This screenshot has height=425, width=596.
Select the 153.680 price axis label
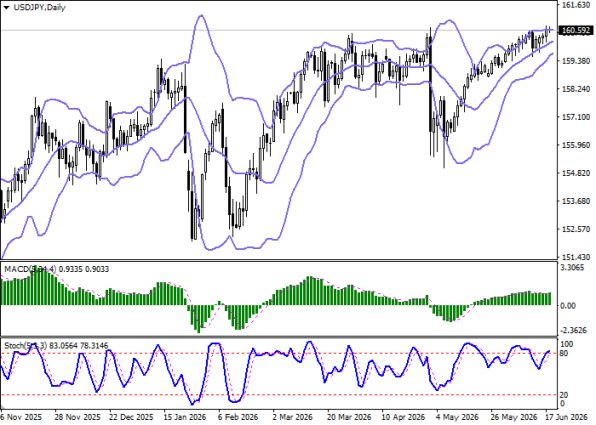click(576, 201)
